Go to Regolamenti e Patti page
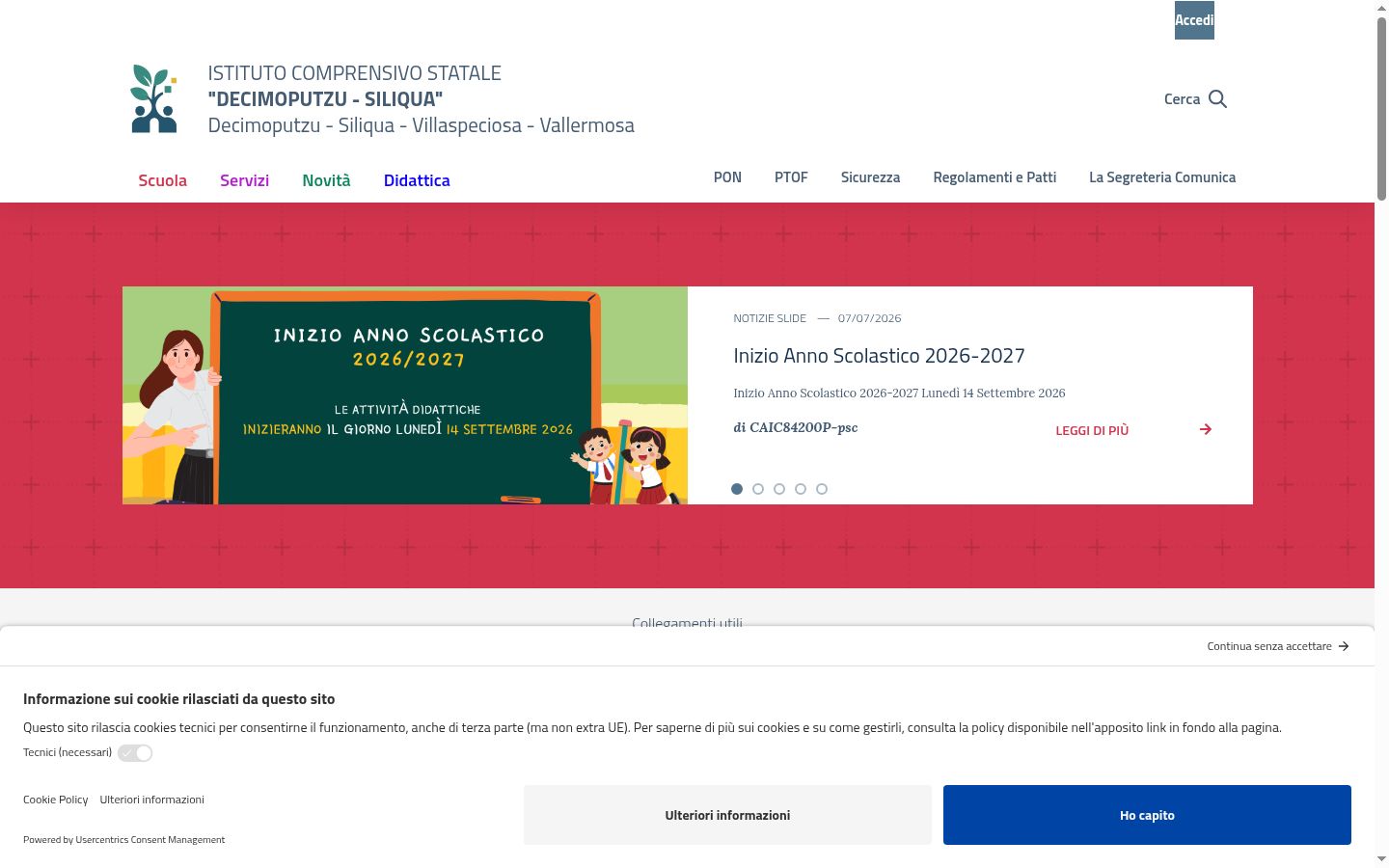The height and width of the screenshot is (868, 1389). (994, 177)
